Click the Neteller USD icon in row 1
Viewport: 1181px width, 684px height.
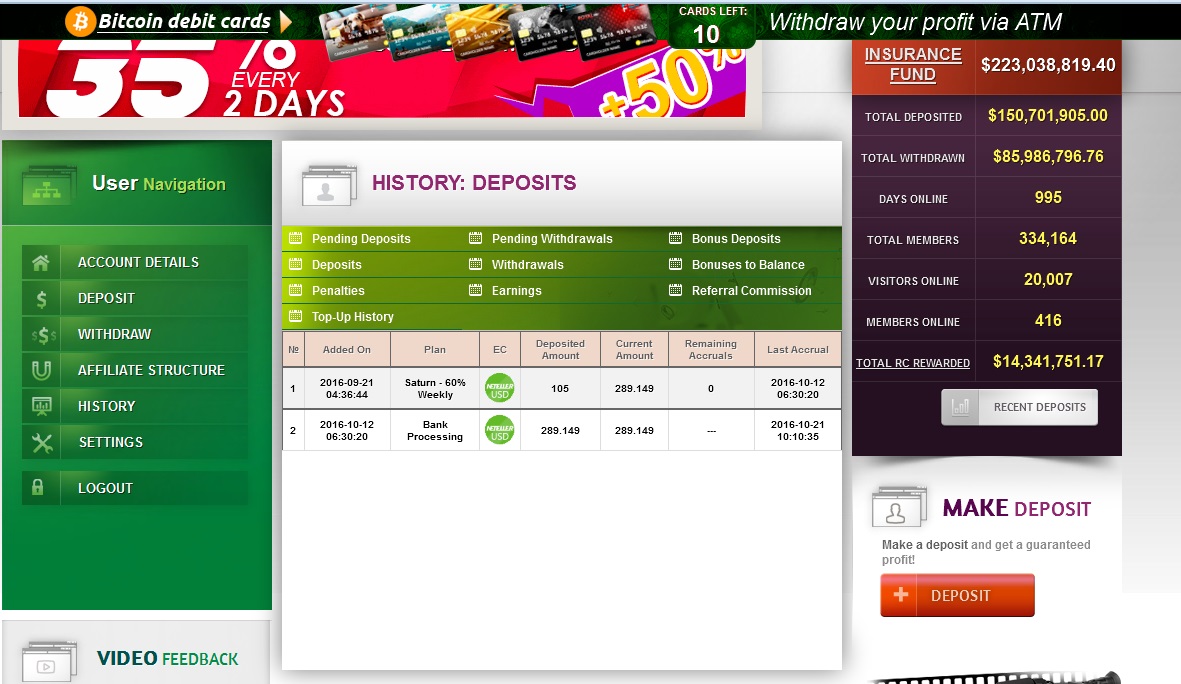(499, 388)
